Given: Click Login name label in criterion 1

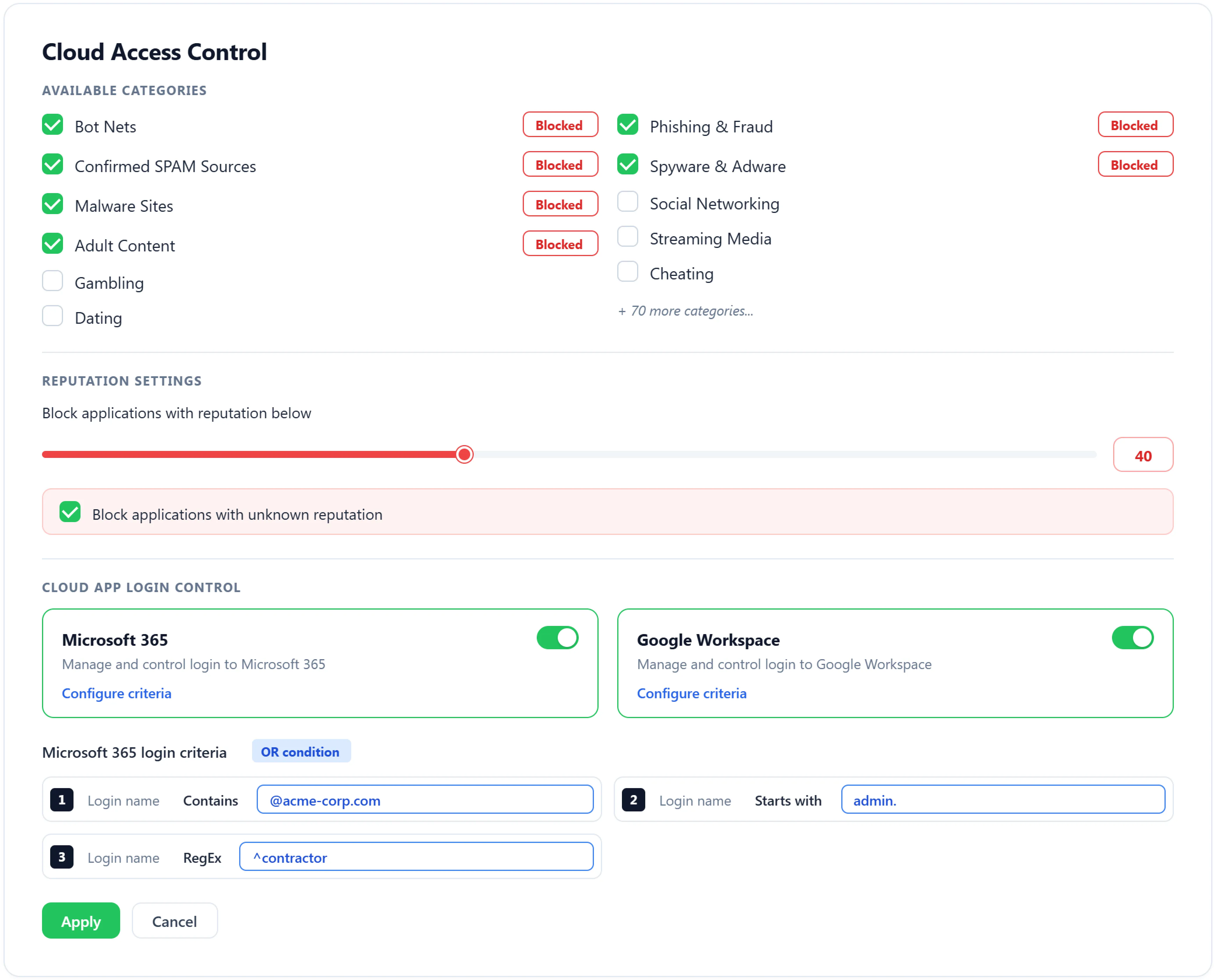Looking at the screenshot, I should point(123,801).
